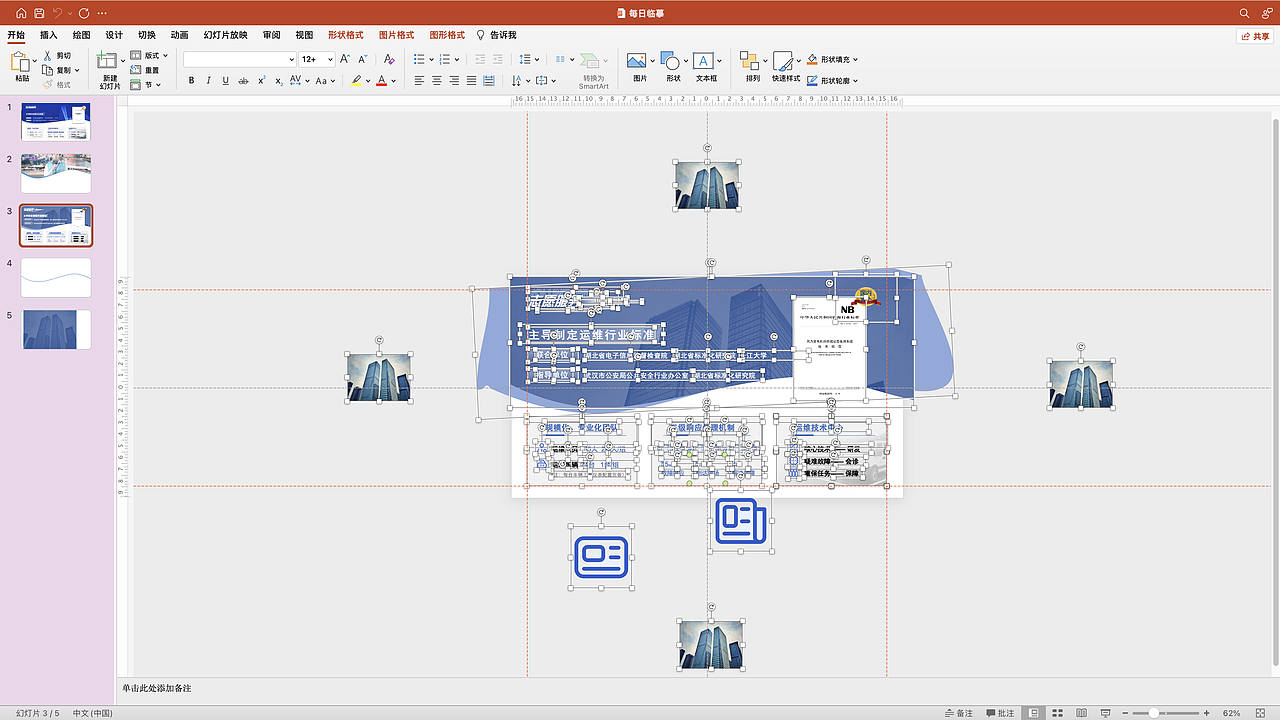This screenshot has height=720, width=1280.
Task: Select slide 1 thumbnail in the panel
Action: coord(56,121)
